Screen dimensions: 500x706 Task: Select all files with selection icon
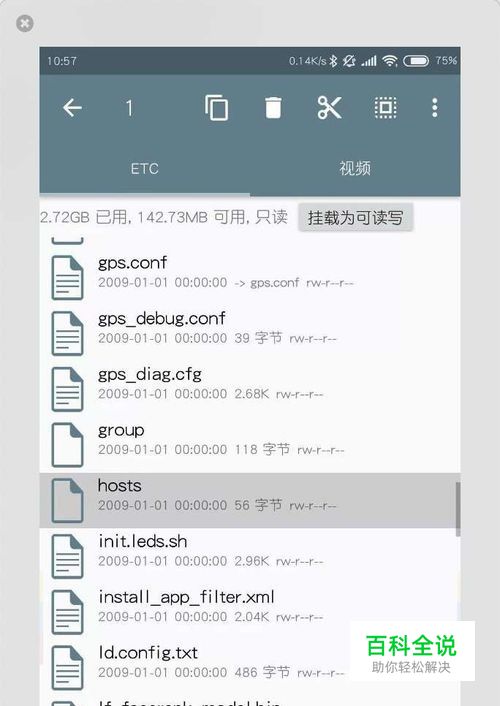pyautogui.click(x=386, y=108)
